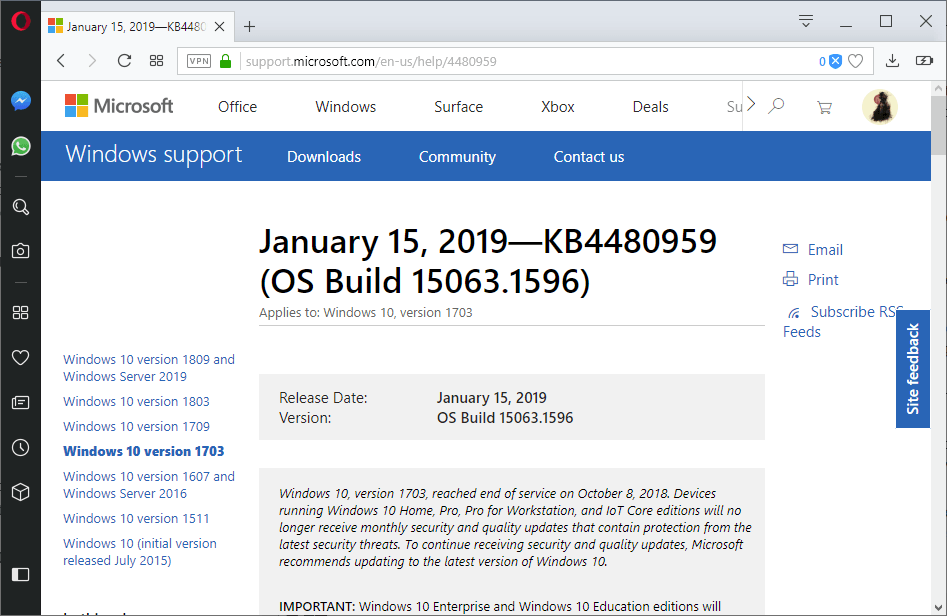Open extensions cube icon in the sidebar

(x=21, y=492)
